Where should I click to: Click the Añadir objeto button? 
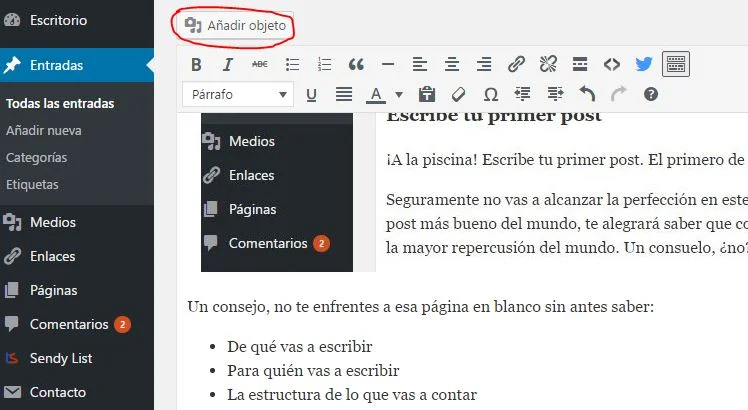pyautogui.click(x=235, y=25)
